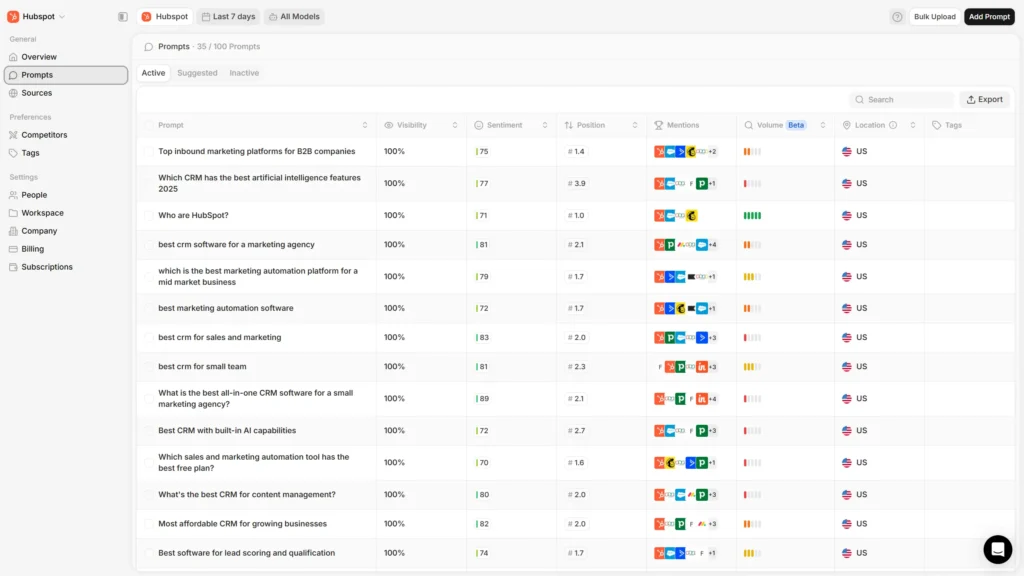Open the Overview sidebar menu item

[66, 57]
